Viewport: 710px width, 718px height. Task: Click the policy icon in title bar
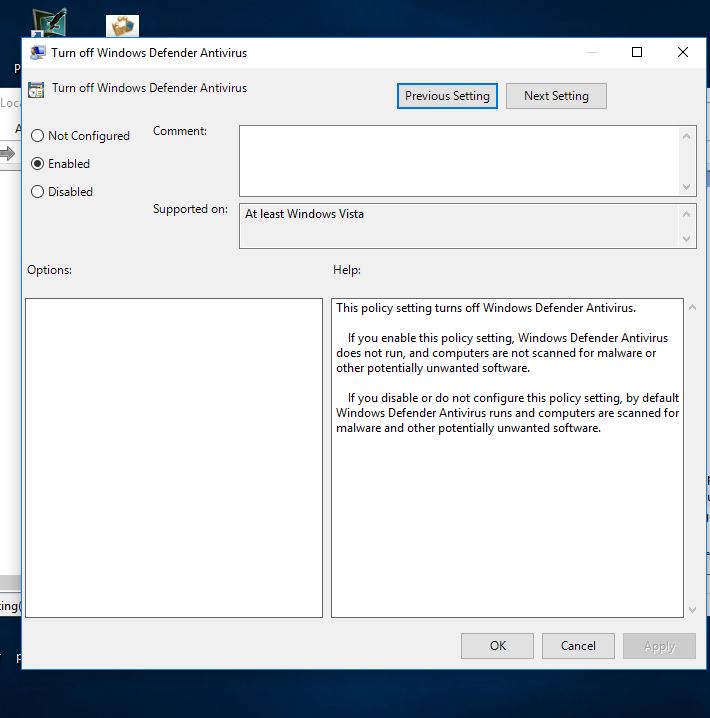[38, 53]
